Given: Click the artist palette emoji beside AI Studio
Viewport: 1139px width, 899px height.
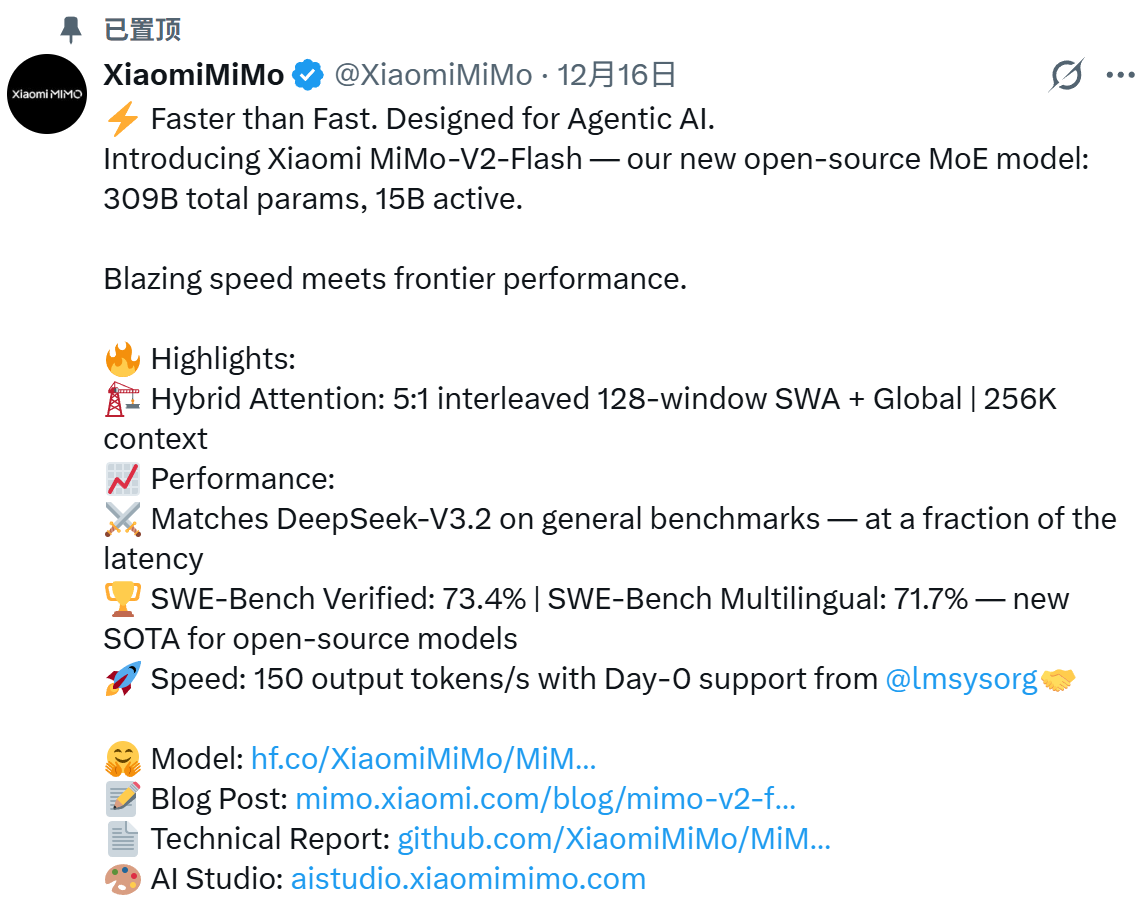Looking at the screenshot, I should 123,879.
